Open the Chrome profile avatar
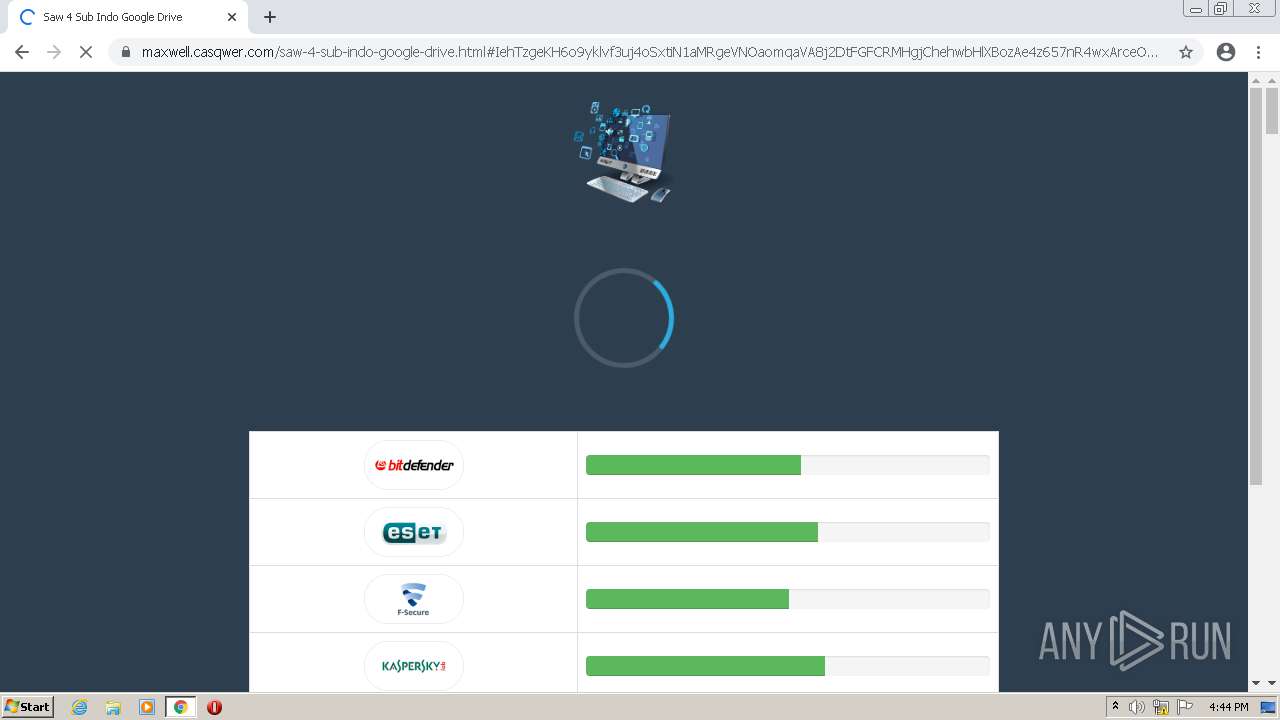 click(x=1226, y=52)
